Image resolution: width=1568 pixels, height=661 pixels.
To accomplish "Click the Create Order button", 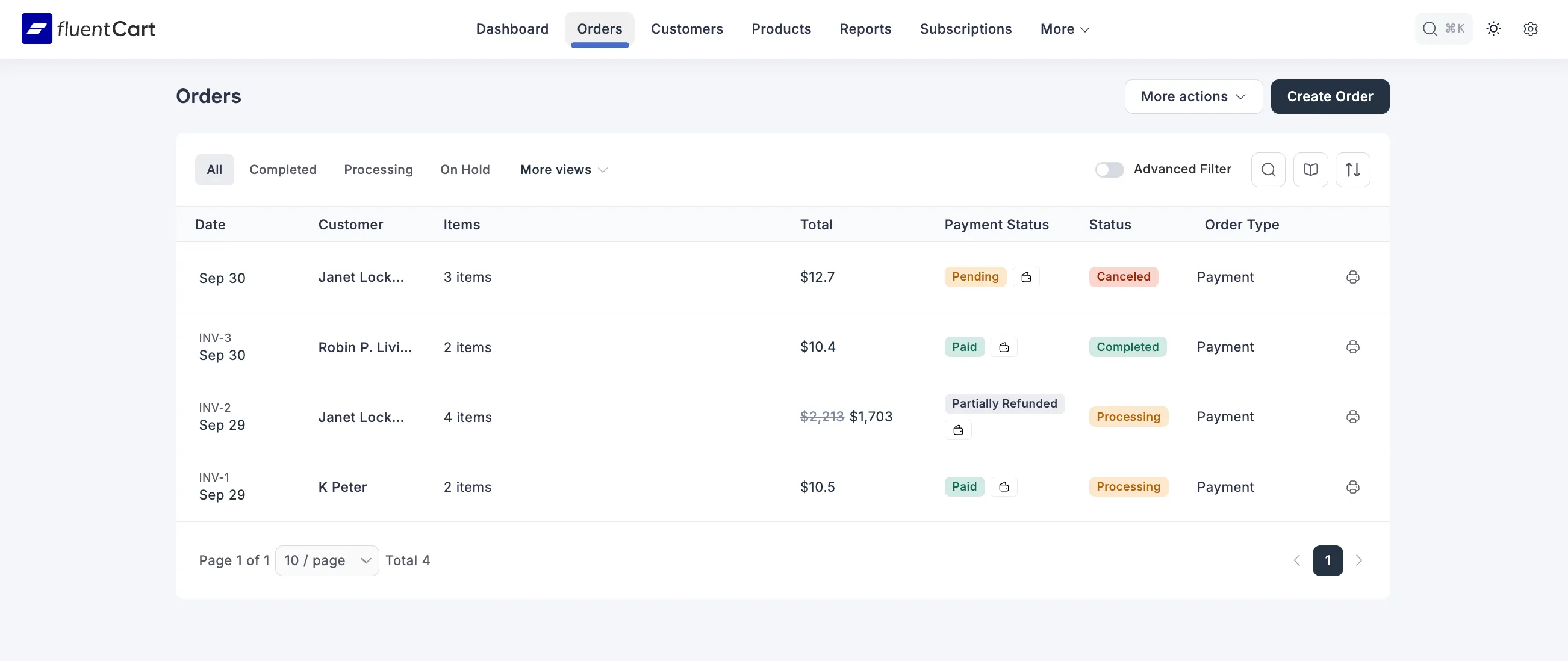I will coord(1330,96).
